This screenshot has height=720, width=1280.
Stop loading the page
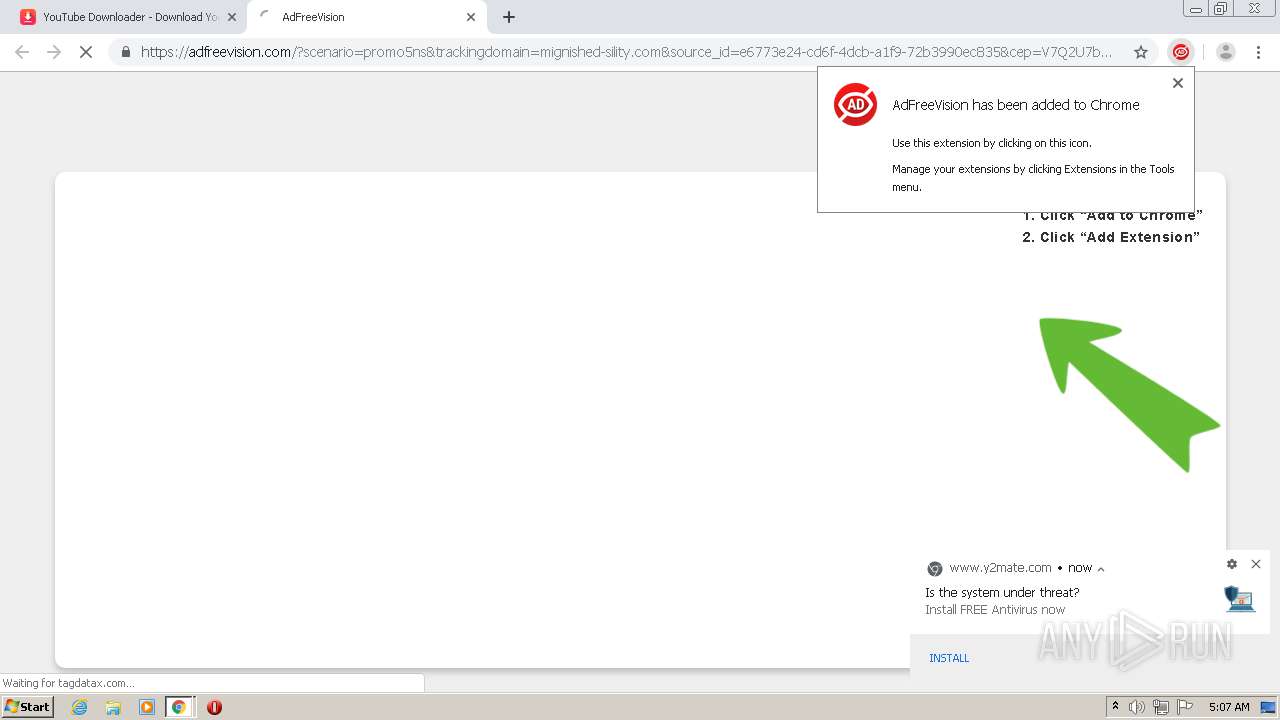coord(86,52)
